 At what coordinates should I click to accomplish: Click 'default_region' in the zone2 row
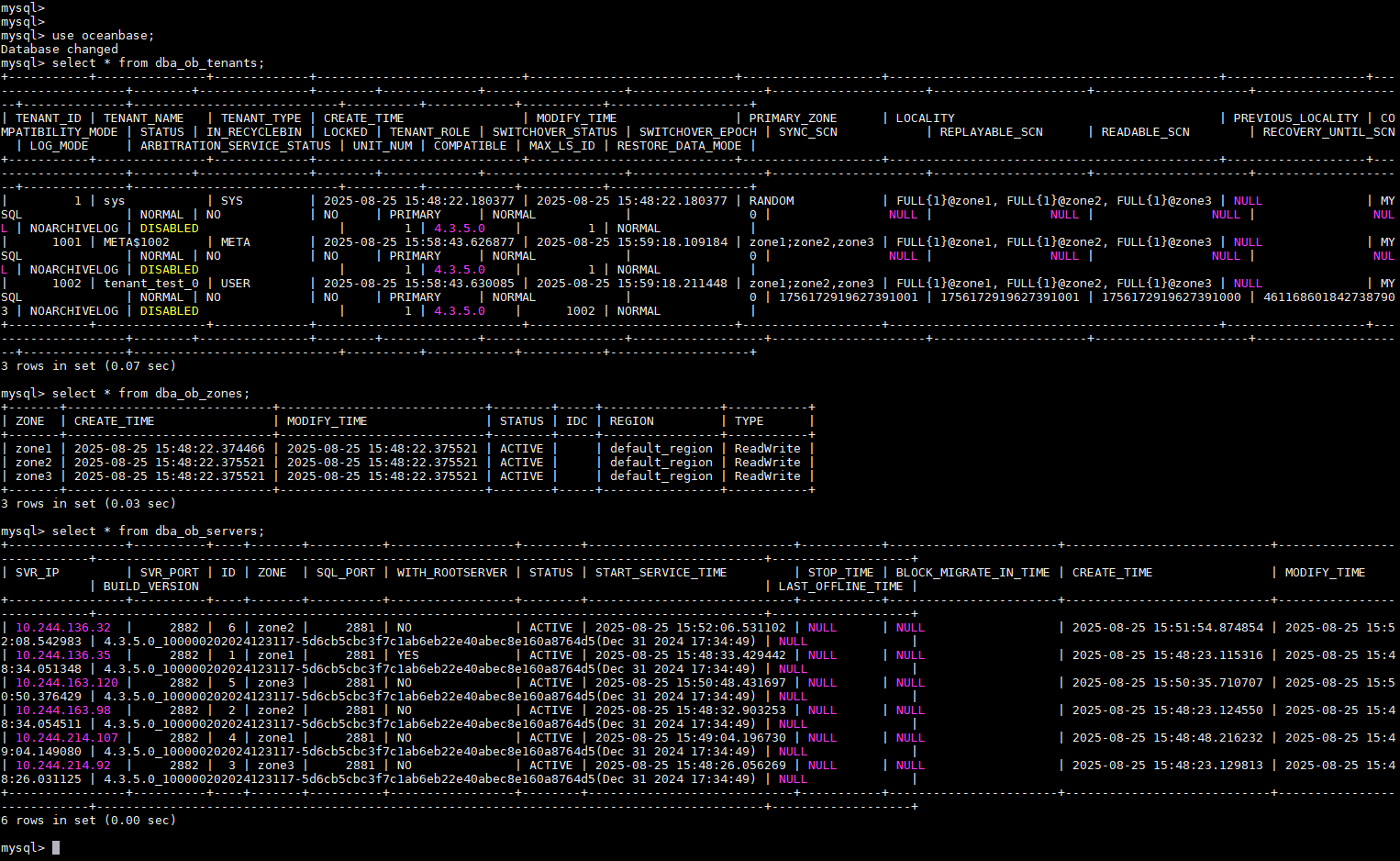(661, 463)
